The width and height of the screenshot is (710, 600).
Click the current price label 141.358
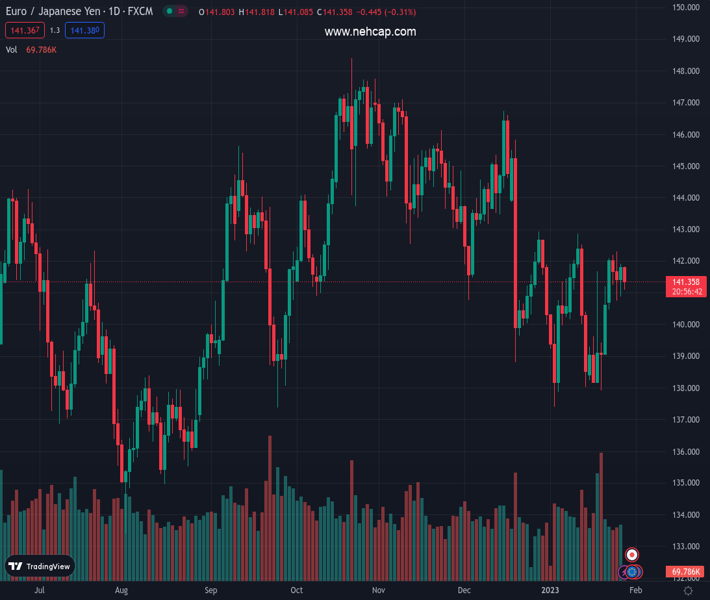tap(685, 283)
